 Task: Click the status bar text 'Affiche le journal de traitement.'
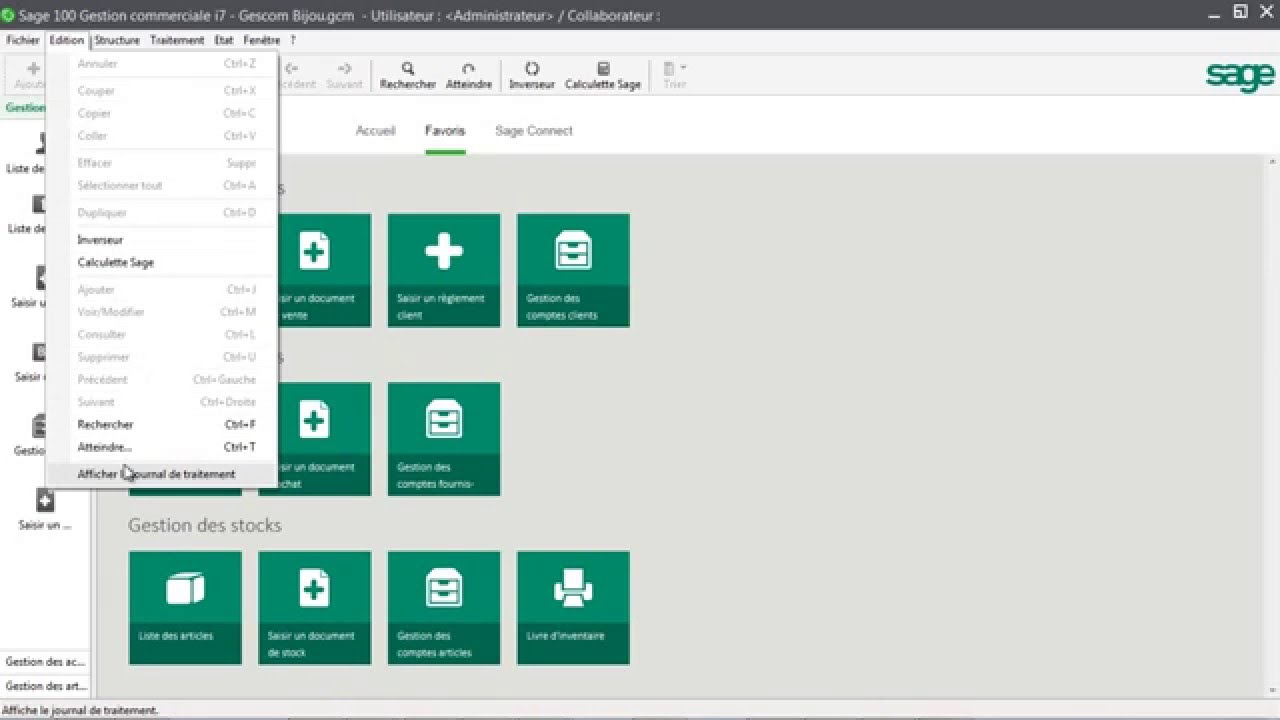80,710
